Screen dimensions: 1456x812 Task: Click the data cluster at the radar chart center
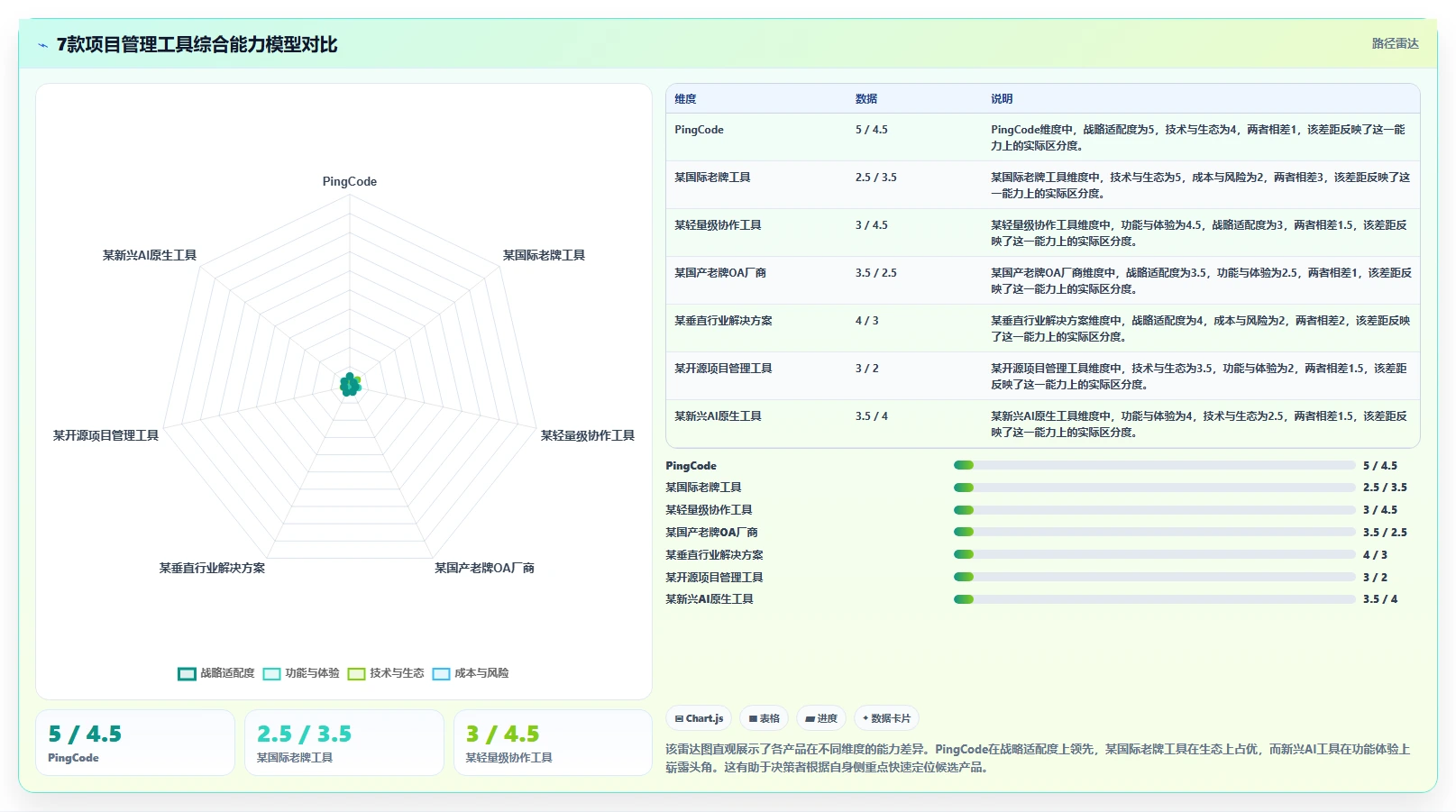[350, 385]
